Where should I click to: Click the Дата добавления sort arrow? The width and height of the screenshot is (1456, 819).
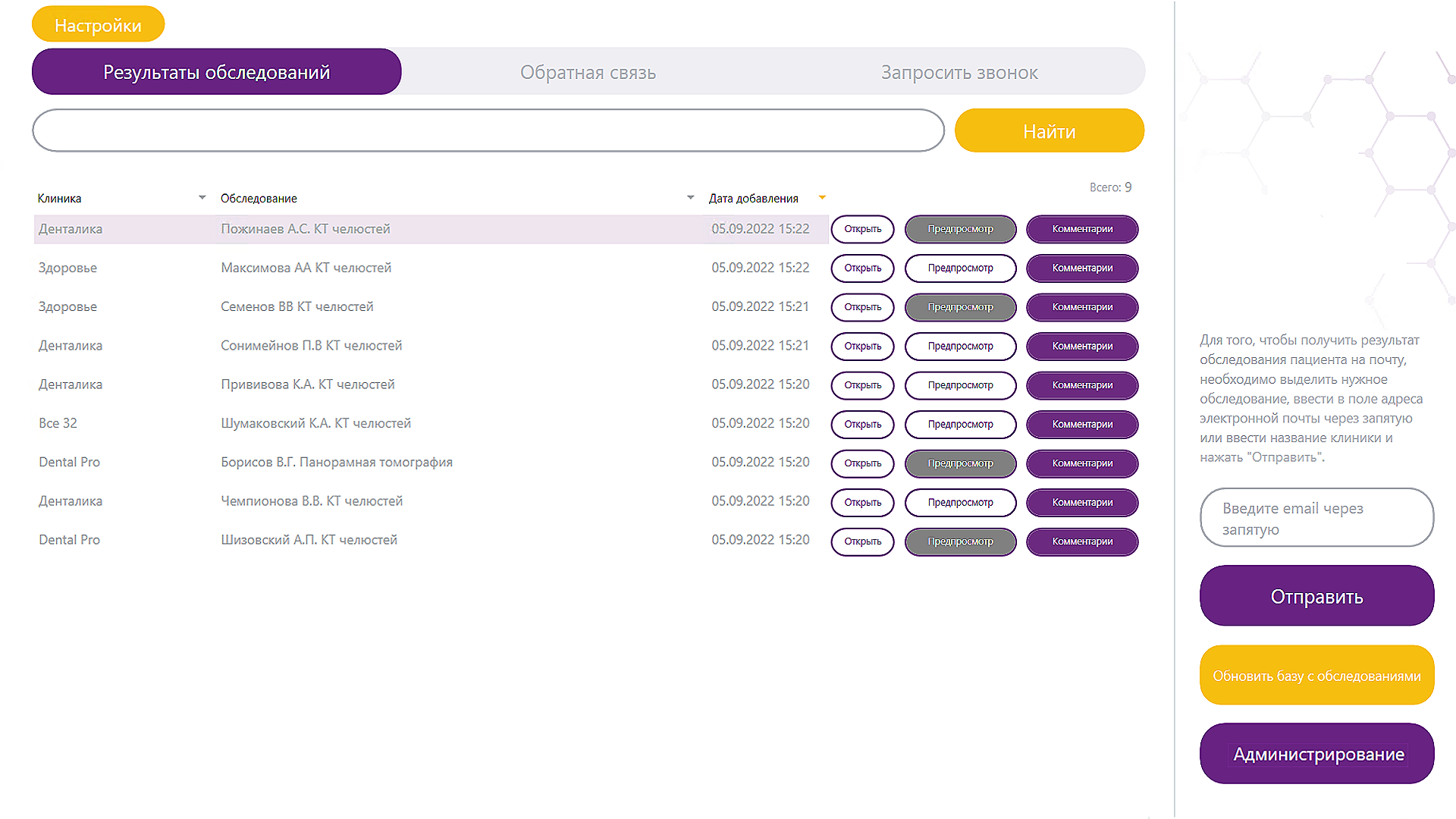point(822,198)
